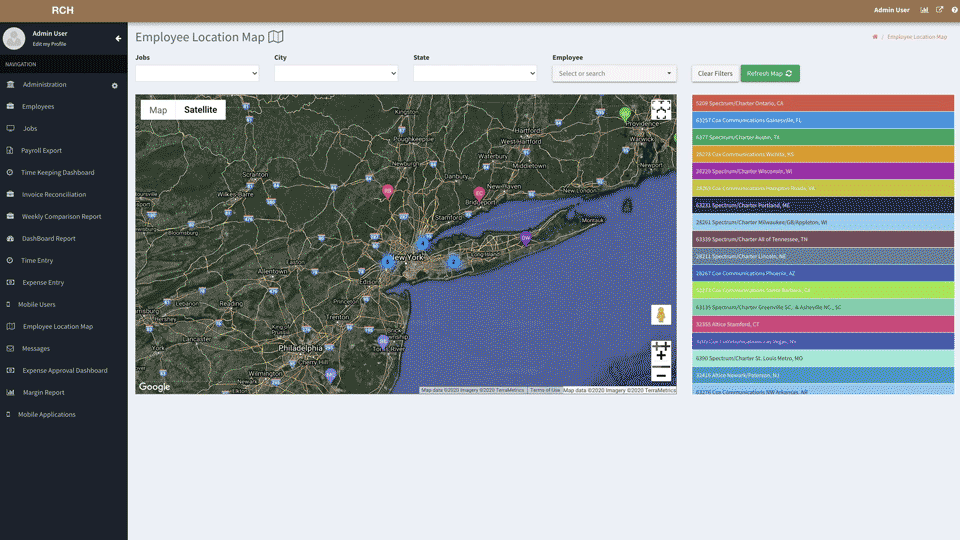This screenshot has height=540, width=960.
Task: Open Time Entry in the sidebar
Action: [x=37, y=261]
